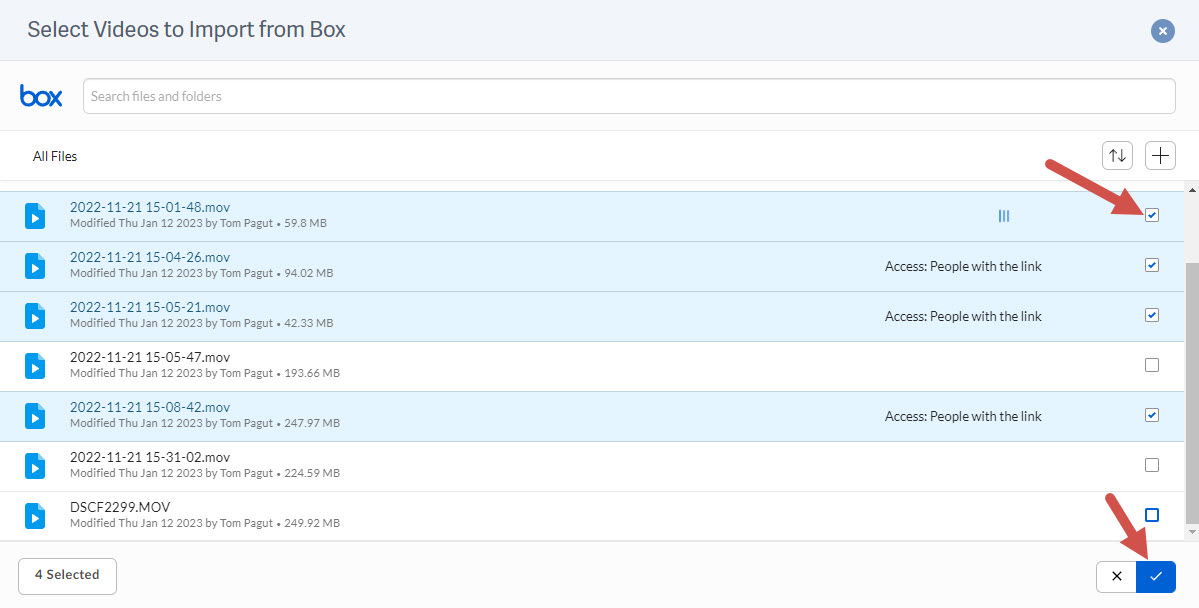Click video file icon for 15-01-48.mov

(x=35, y=216)
